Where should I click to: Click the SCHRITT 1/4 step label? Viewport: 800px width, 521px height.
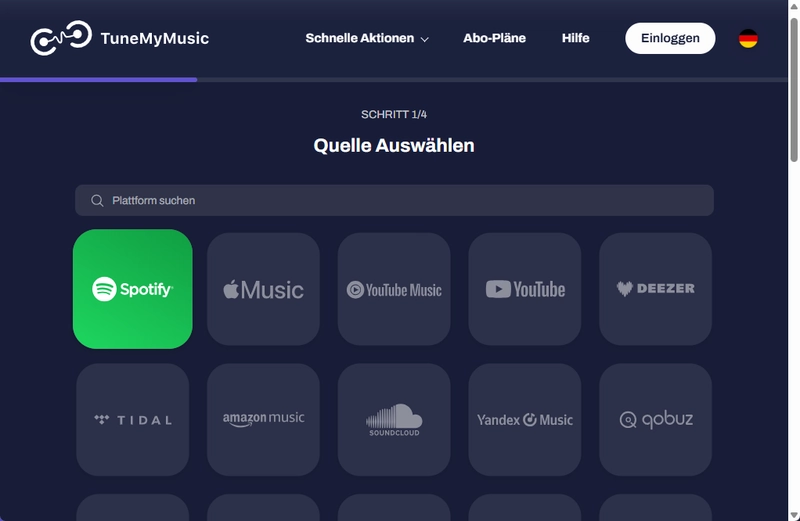click(394, 114)
